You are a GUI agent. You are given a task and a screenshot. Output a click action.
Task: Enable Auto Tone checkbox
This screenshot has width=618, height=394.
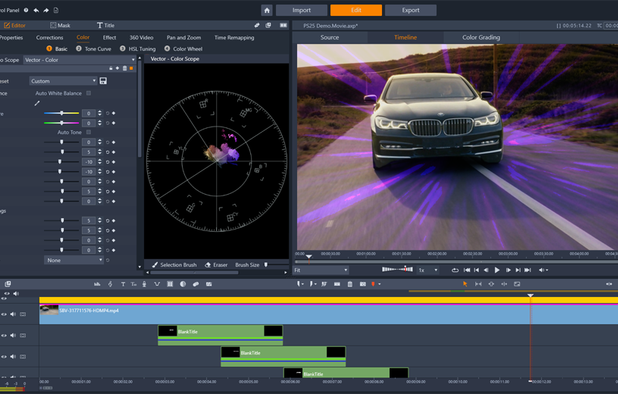click(x=89, y=132)
